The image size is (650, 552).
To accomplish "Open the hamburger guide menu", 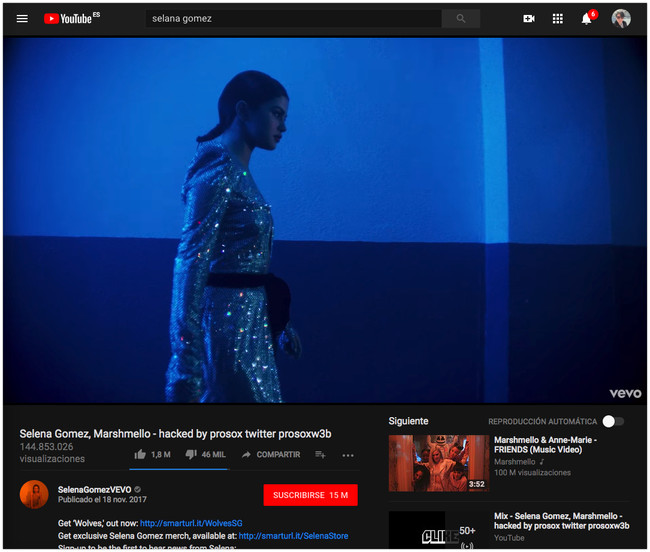I will (22, 19).
